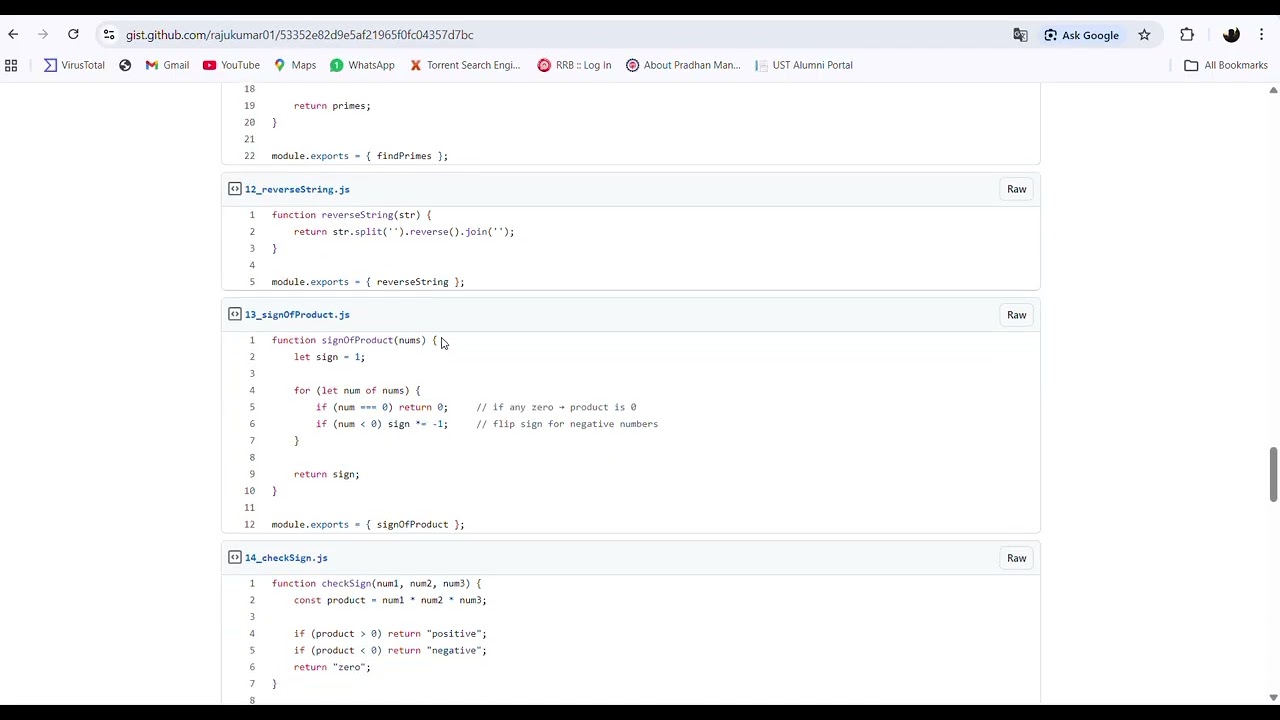Click the Ask Google button

[x=1081, y=35]
